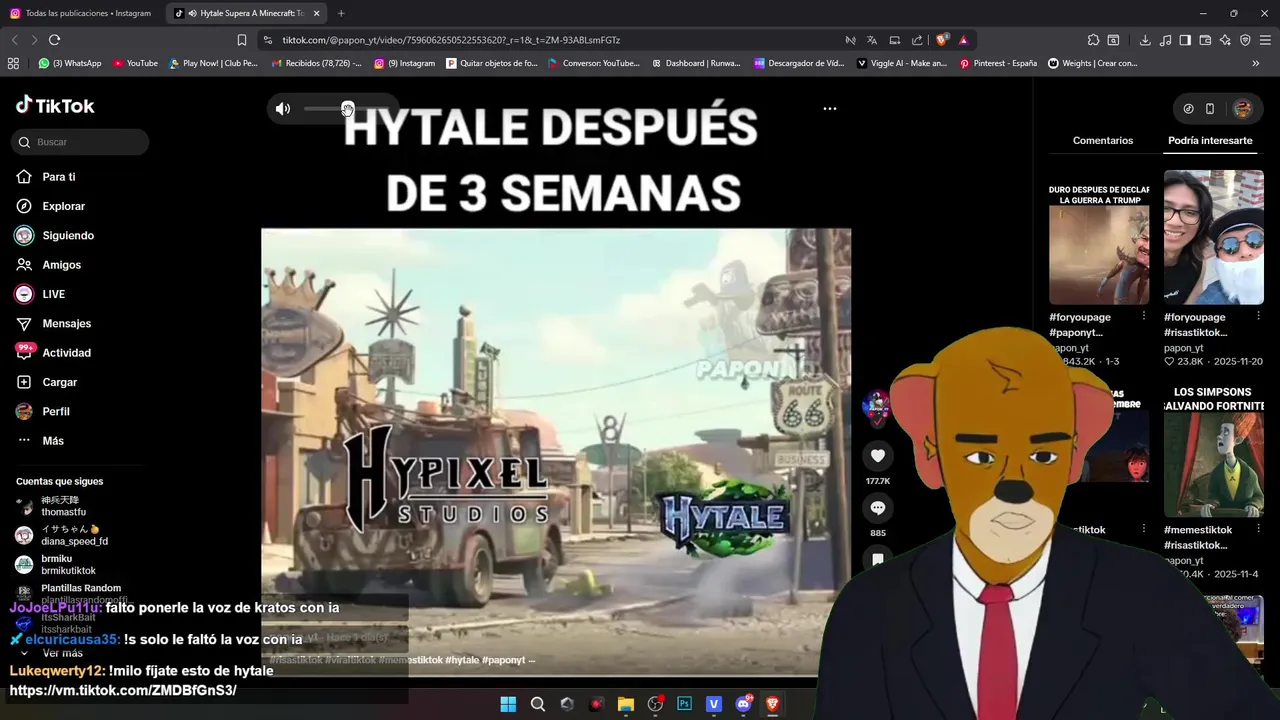
Task: Open the three-dot options menu on the video
Action: (829, 108)
